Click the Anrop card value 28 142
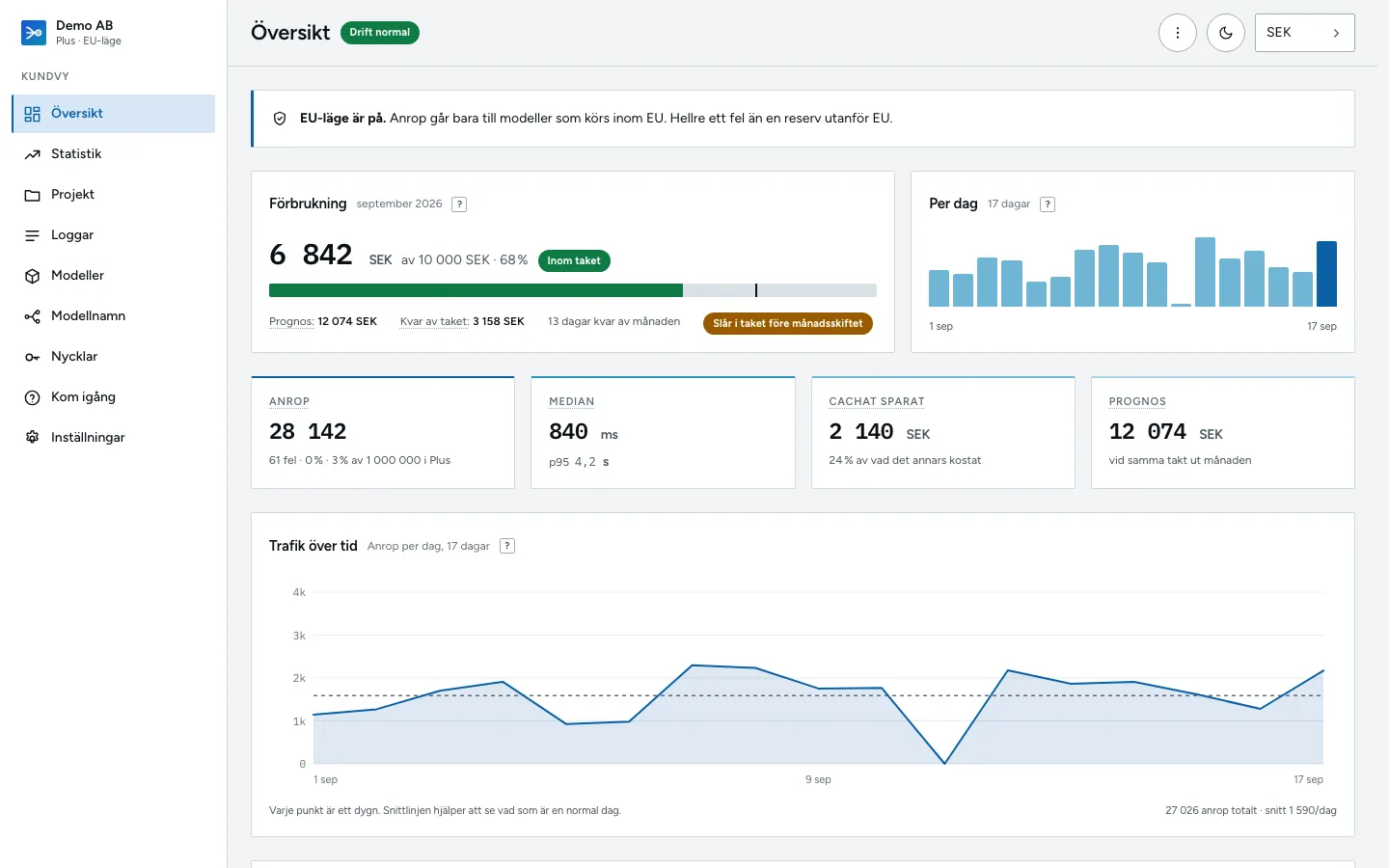This screenshot has width=1389, height=868. [308, 431]
